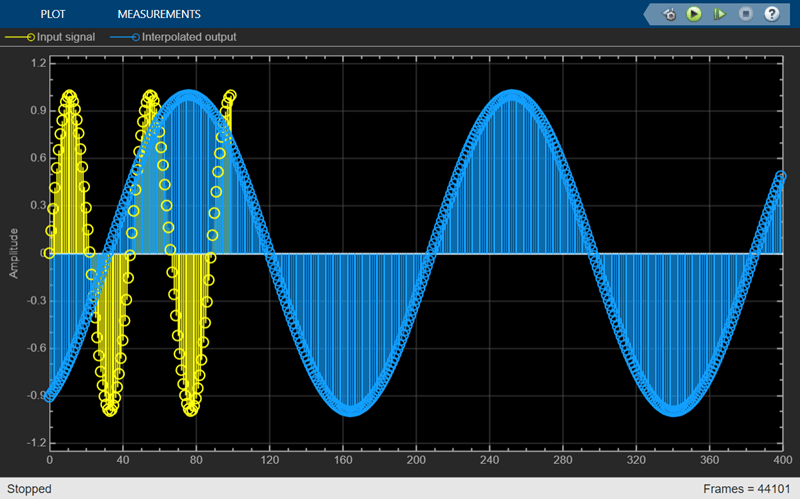Click the Frames = 44101 status indicator

[746, 489]
